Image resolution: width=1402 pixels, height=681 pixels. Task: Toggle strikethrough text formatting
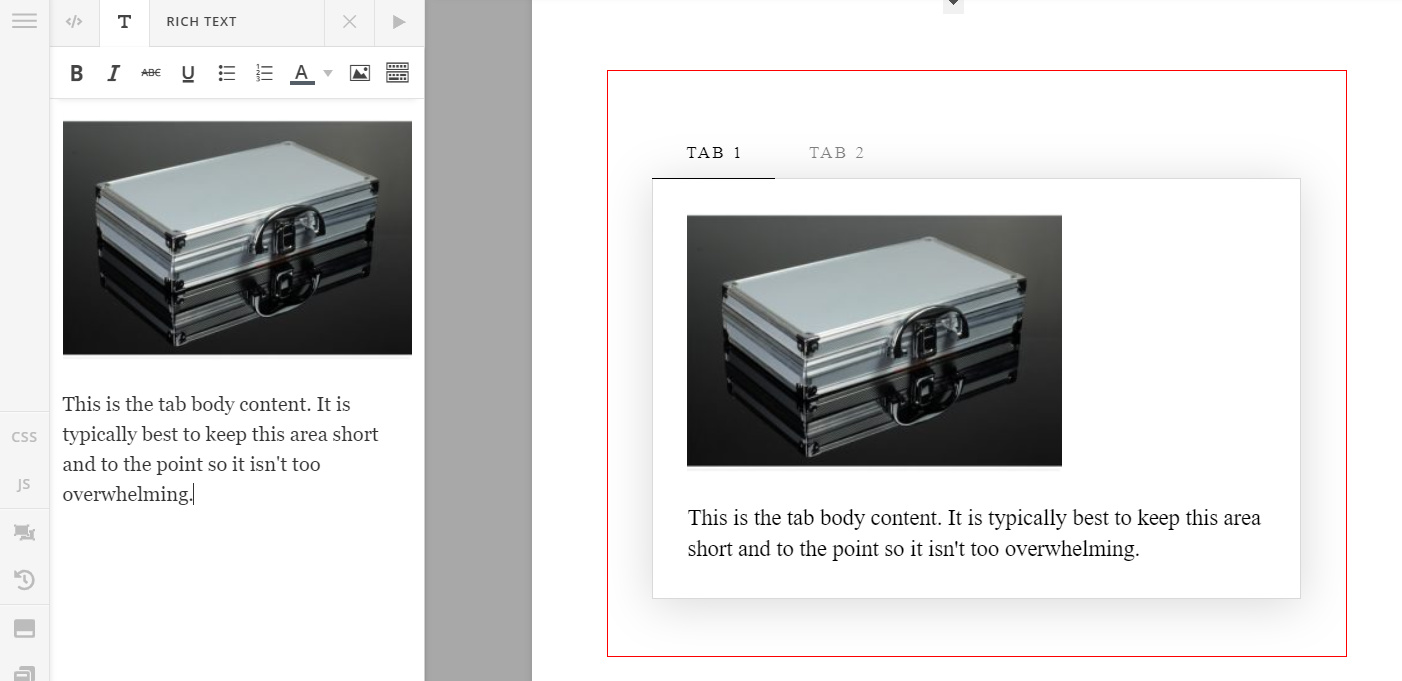click(x=150, y=73)
